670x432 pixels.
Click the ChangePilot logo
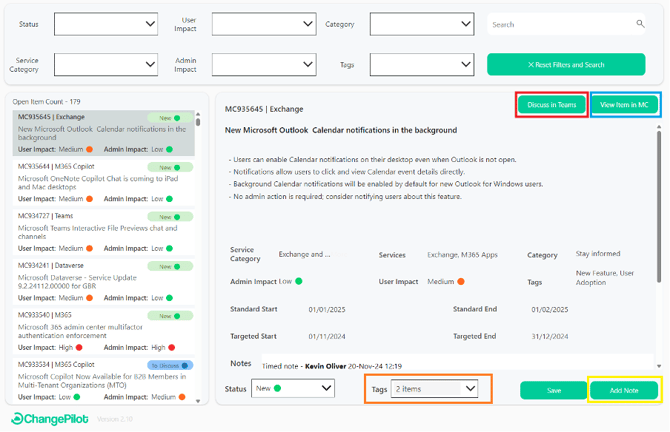(50, 419)
